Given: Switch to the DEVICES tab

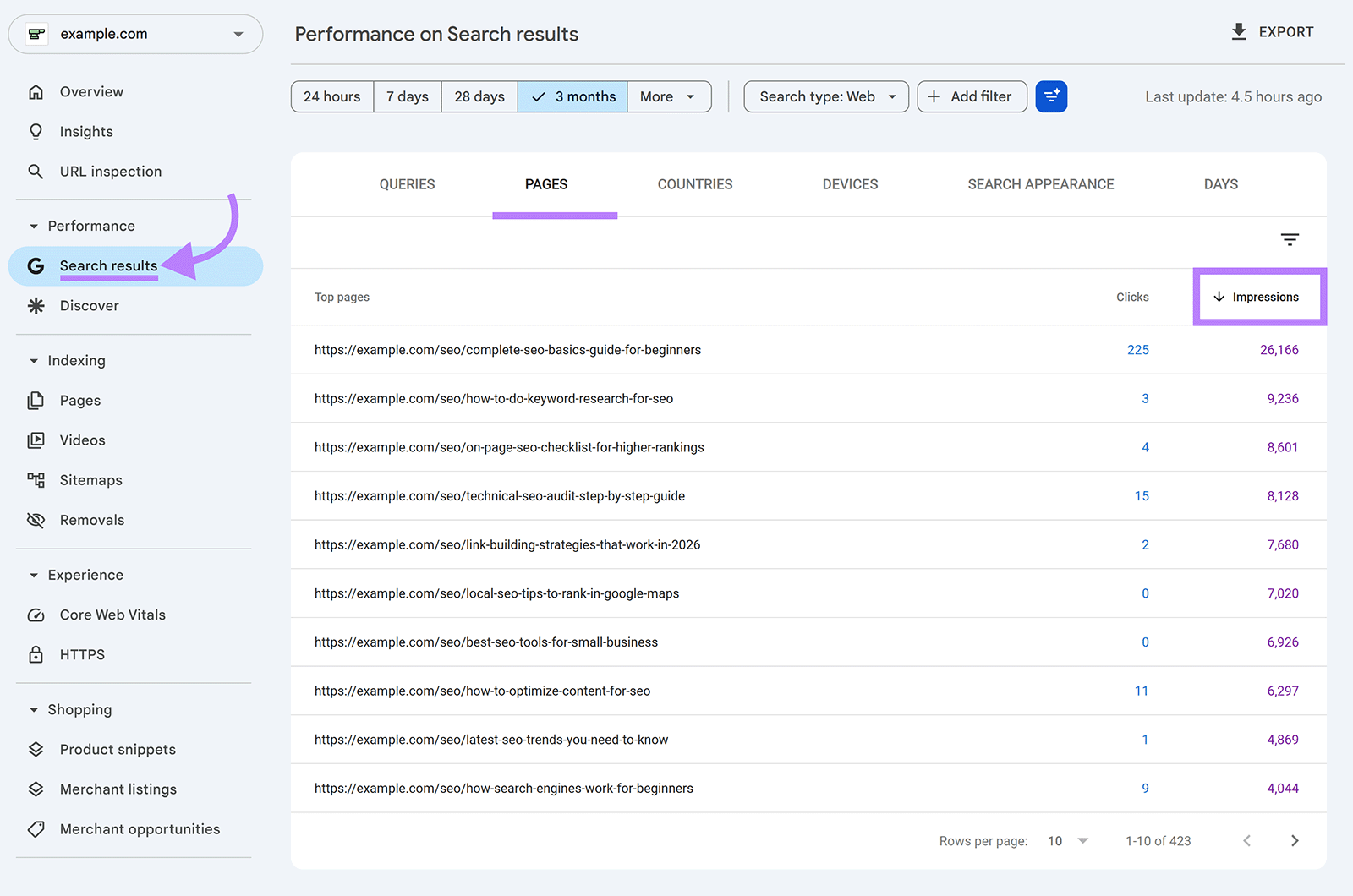Looking at the screenshot, I should point(850,184).
